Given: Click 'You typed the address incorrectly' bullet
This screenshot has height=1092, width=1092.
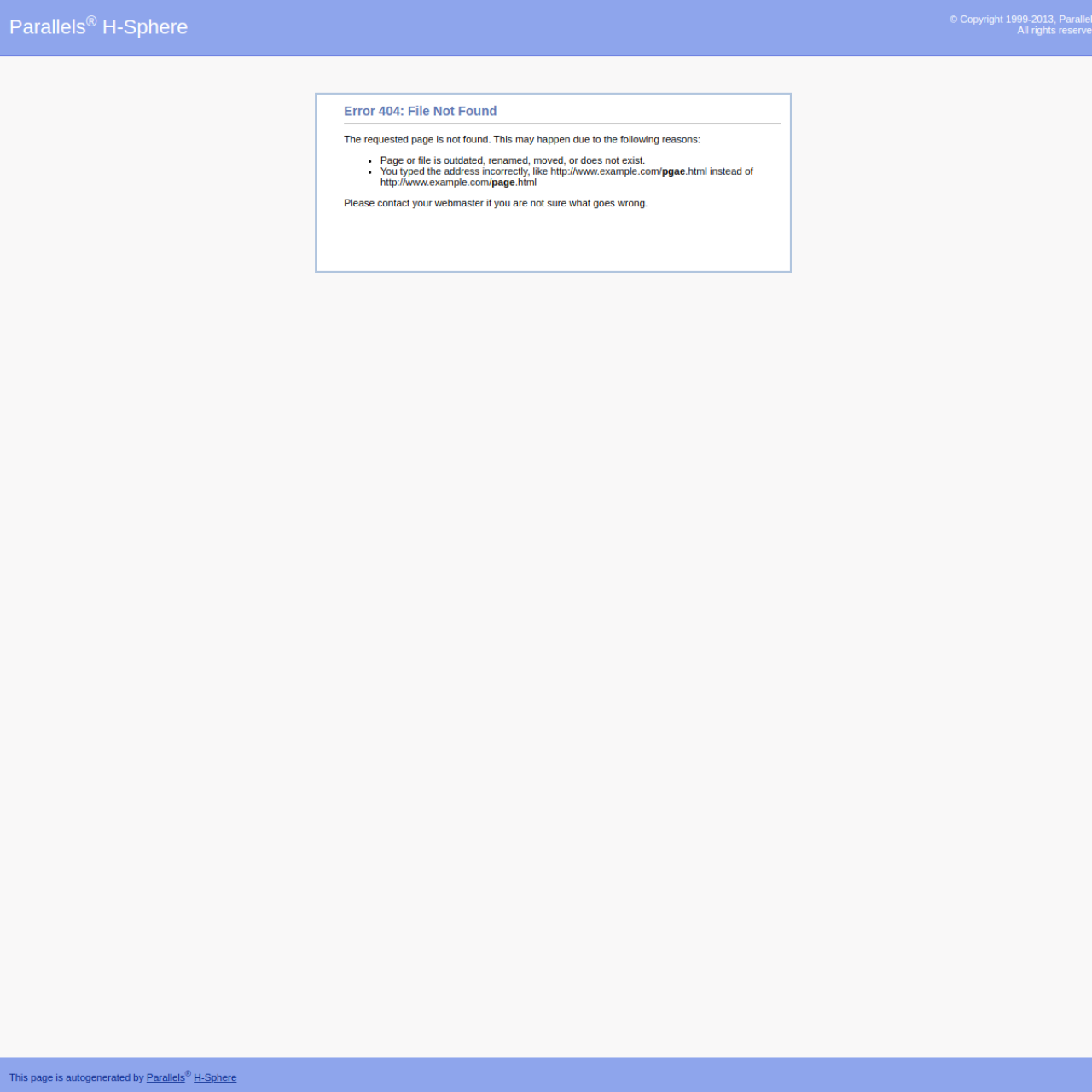Looking at the screenshot, I should tap(566, 177).
